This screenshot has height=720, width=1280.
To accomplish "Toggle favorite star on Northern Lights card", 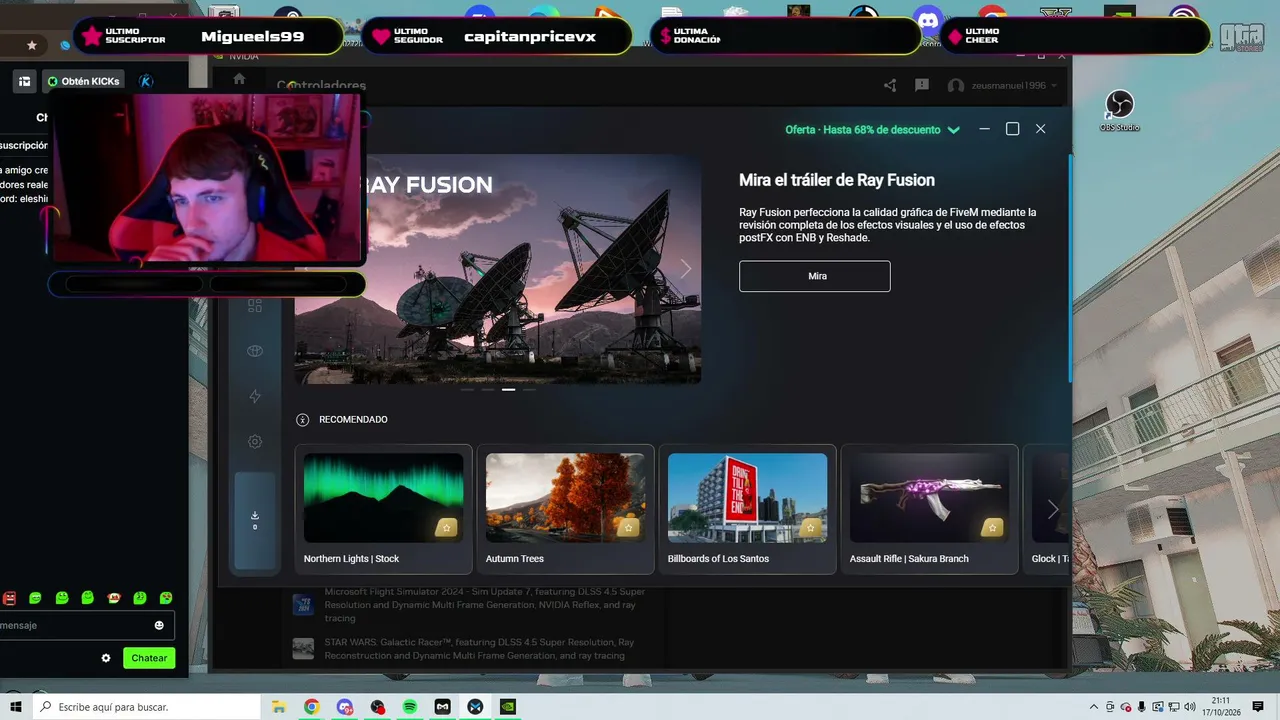I will click(x=446, y=527).
